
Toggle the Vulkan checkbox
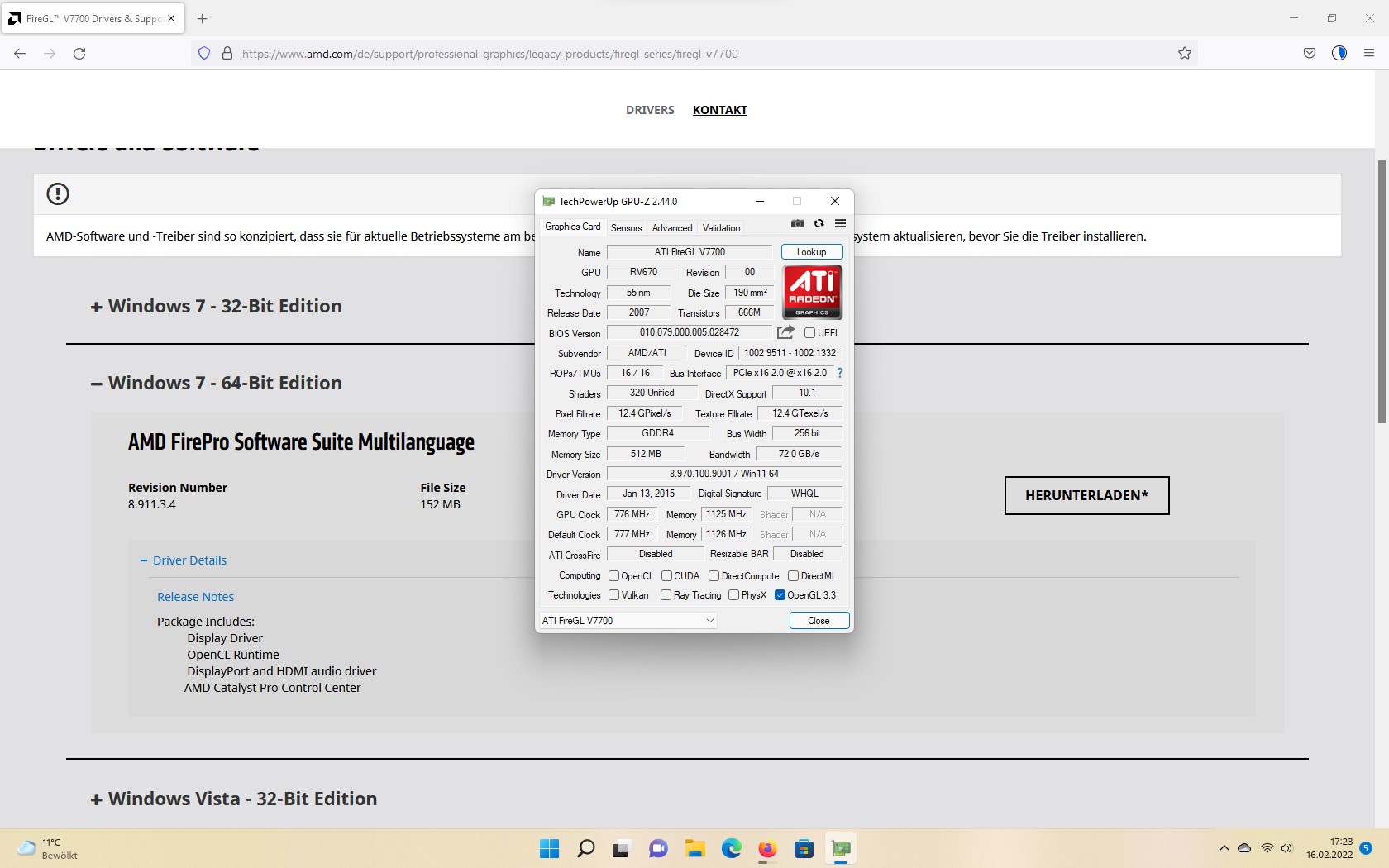click(613, 595)
